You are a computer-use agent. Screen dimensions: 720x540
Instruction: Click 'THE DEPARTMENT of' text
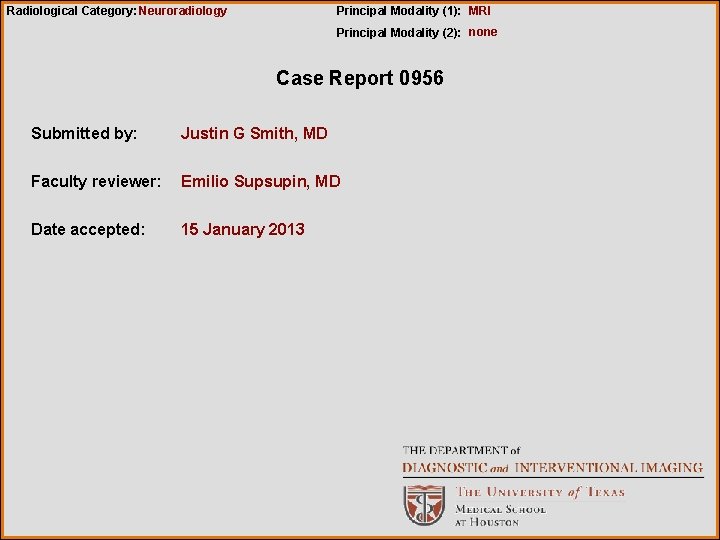(x=461, y=450)
